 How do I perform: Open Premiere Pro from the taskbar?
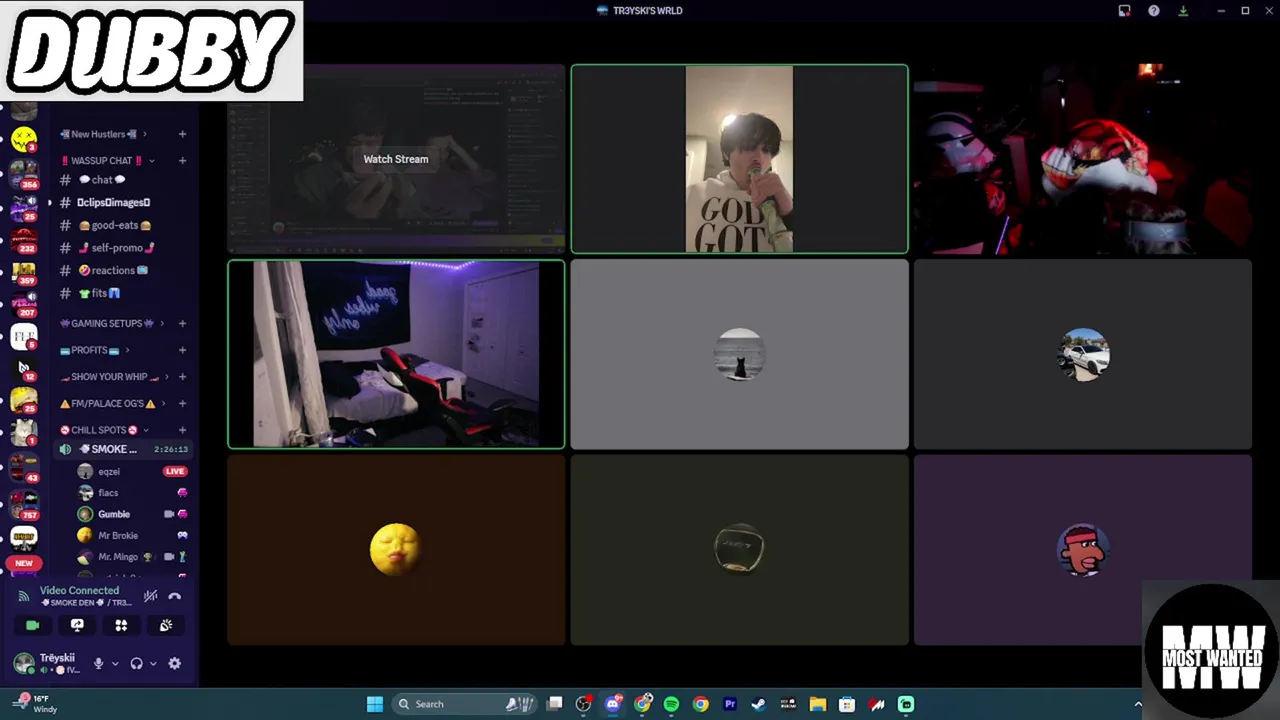[x=730, y=704]
